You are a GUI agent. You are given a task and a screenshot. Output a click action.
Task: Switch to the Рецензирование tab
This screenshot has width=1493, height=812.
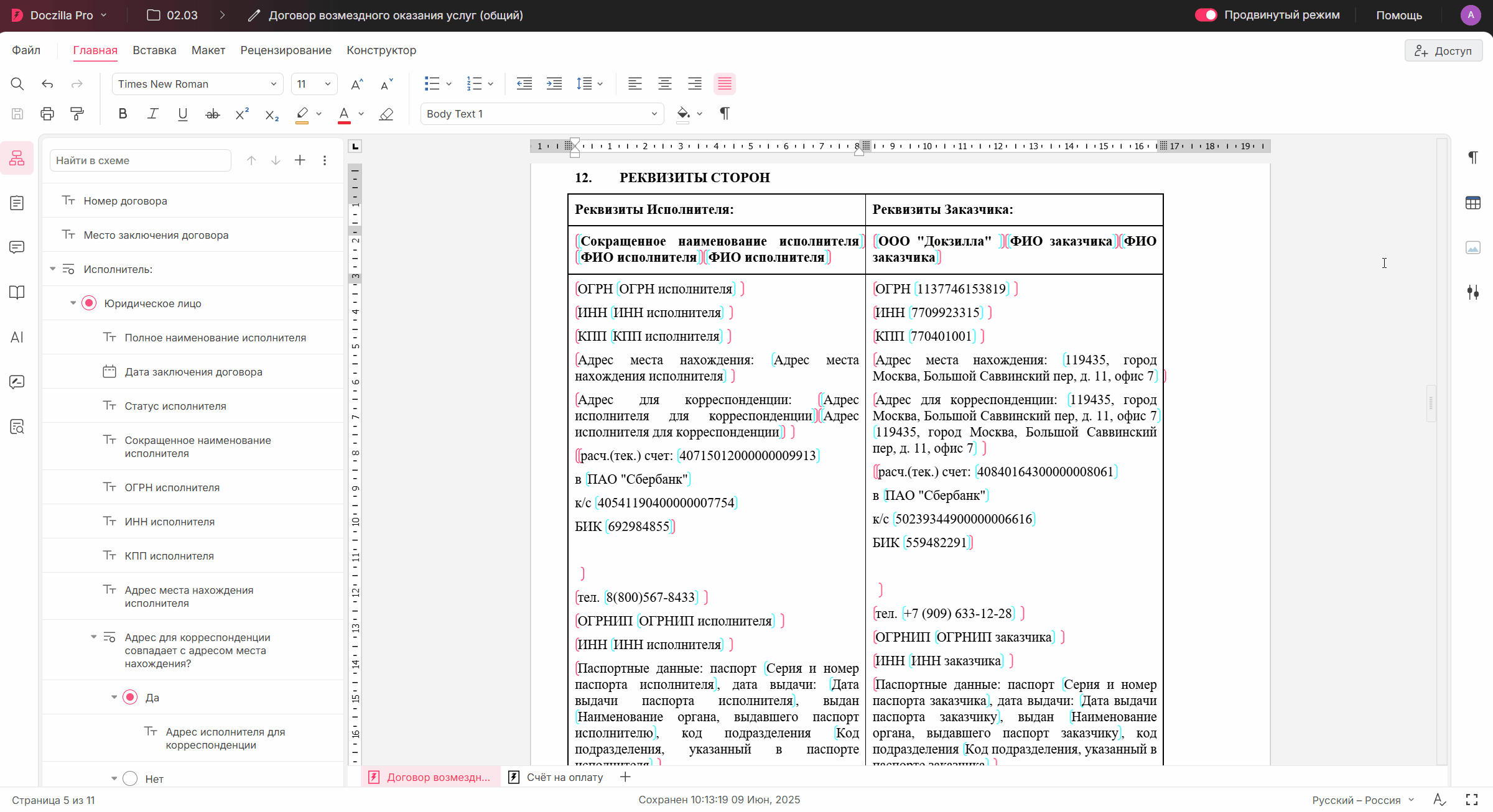tap(286, 50)
